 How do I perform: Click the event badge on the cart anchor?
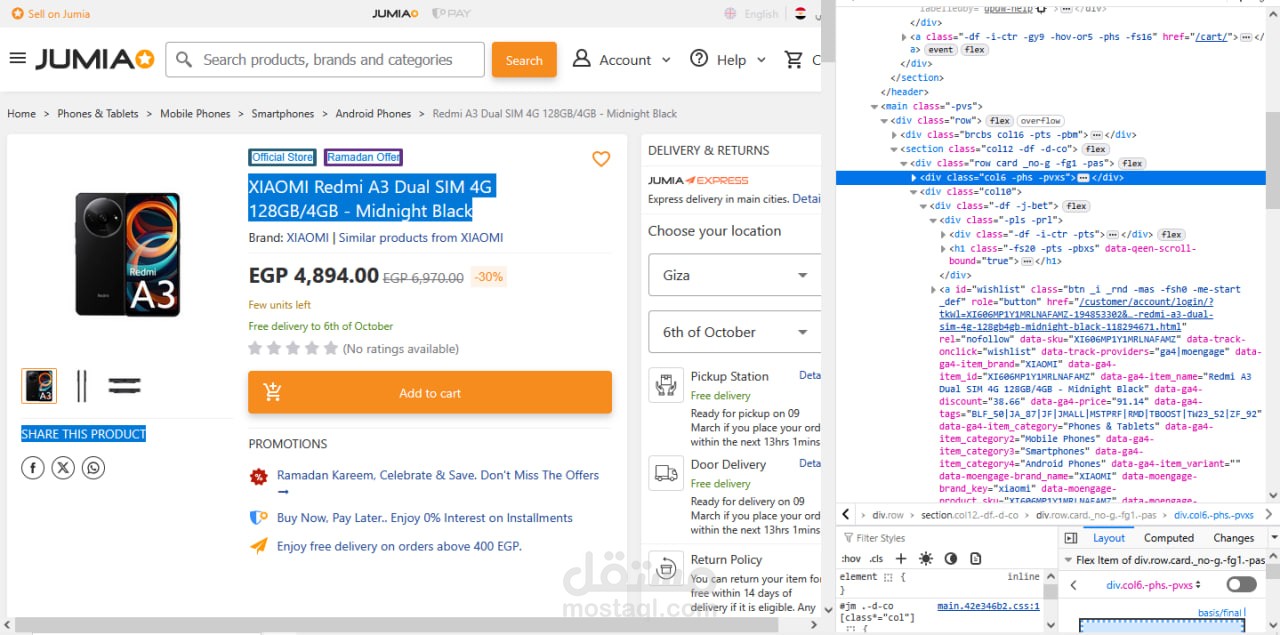940,50
